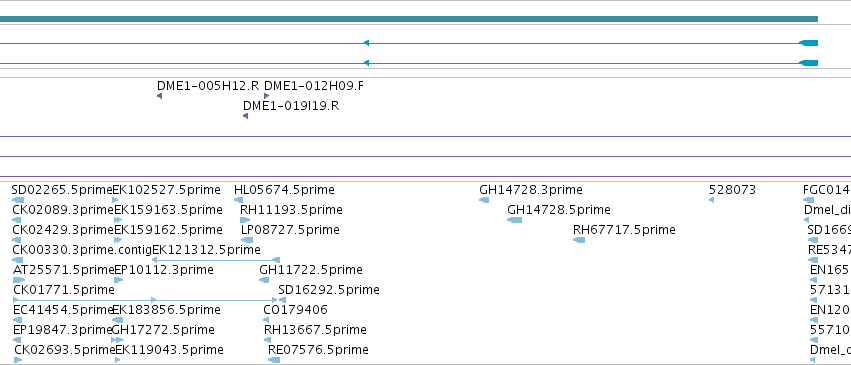Click the GH14728.3prime feature label
The image size is (851, 365).
coord(531,190)
